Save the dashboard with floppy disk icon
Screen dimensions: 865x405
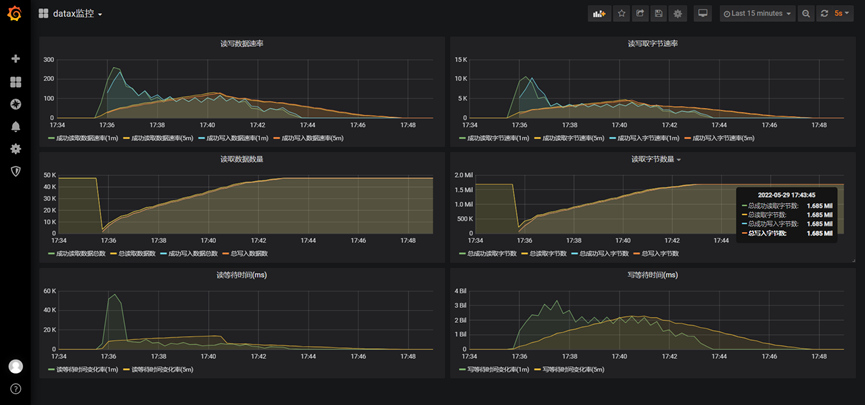pos(658,14)
